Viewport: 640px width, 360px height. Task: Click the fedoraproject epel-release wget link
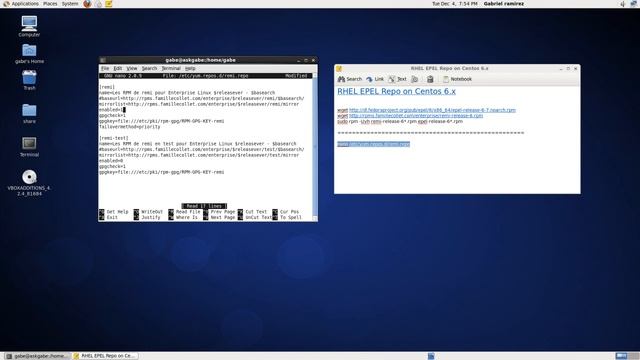pyautogui.click(x=432, y=110)
